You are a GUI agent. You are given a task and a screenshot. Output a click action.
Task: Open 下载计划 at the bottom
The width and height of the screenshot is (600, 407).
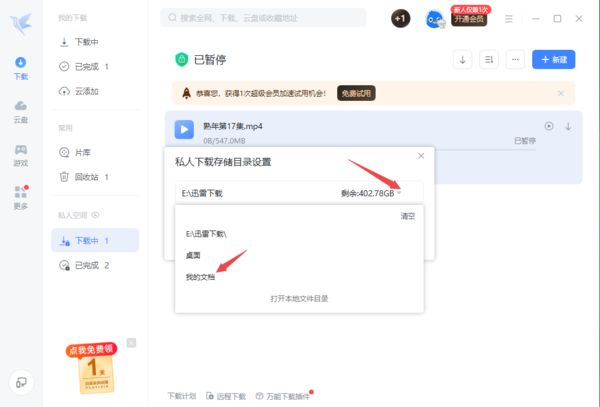[182, 396]
